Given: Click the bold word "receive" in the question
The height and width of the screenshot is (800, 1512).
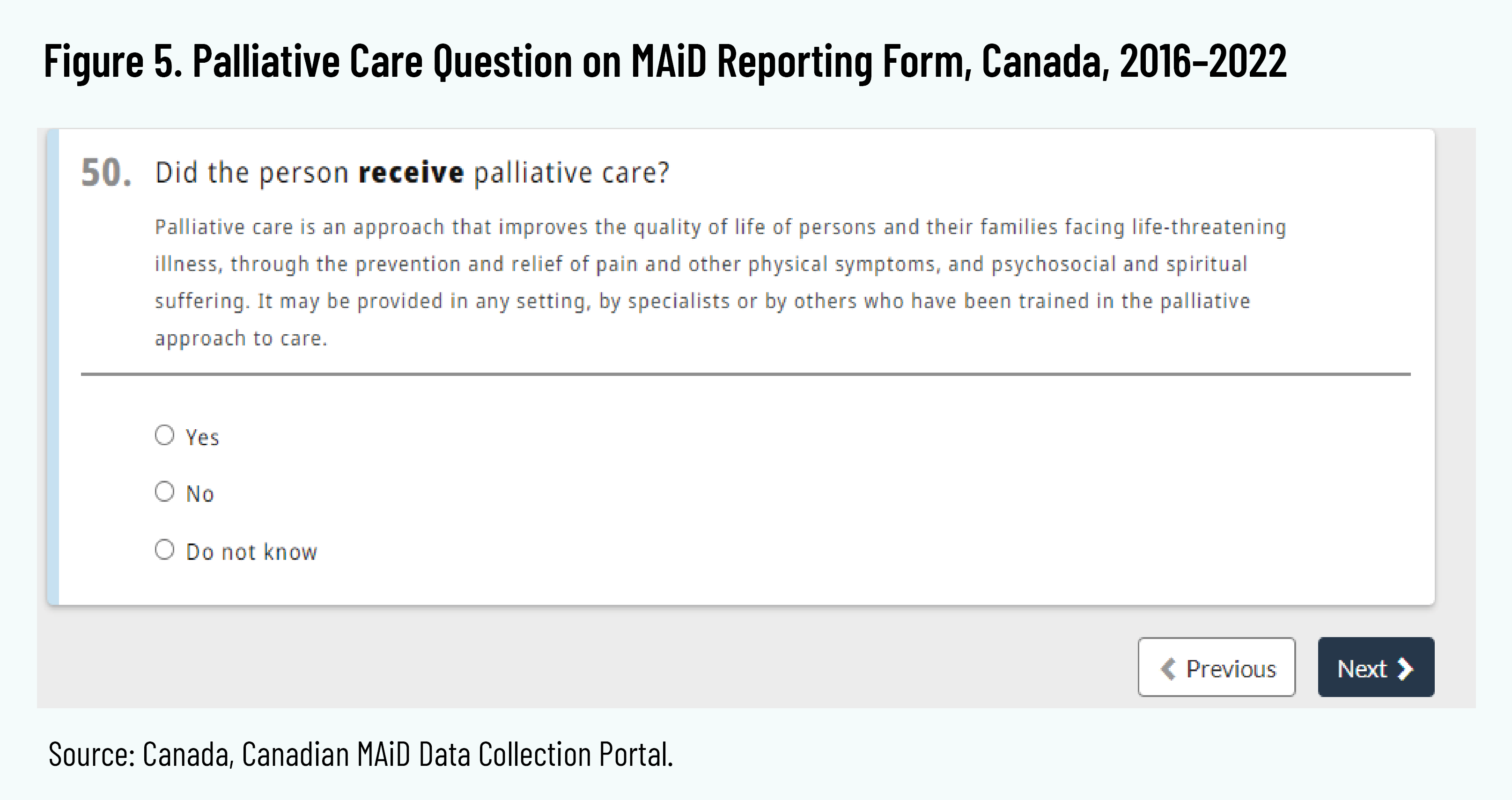Looking at the screenshot, I should pyautogui.click(x=411, y=173).
